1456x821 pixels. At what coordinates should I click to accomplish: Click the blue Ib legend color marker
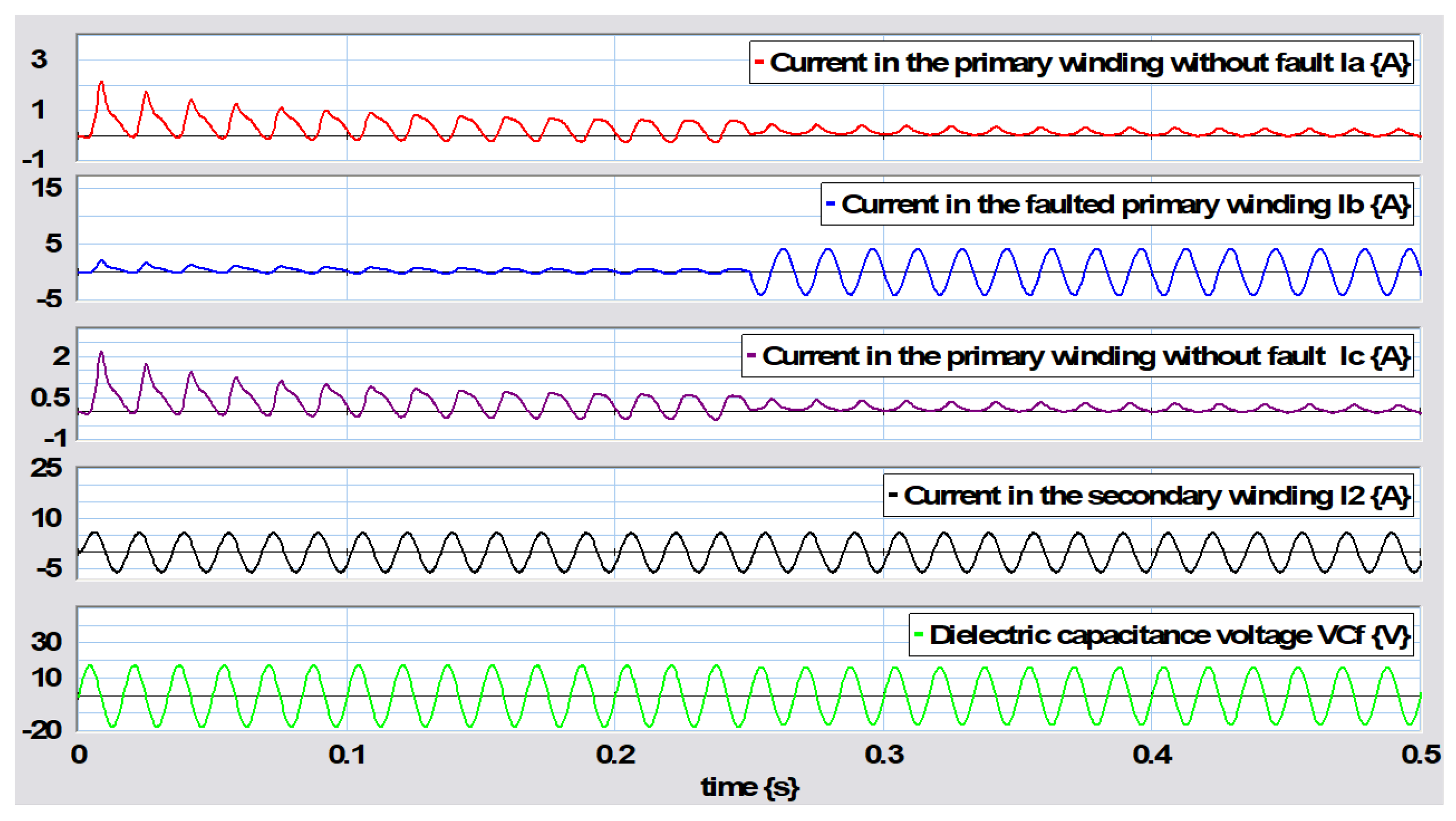coord(830,204)
